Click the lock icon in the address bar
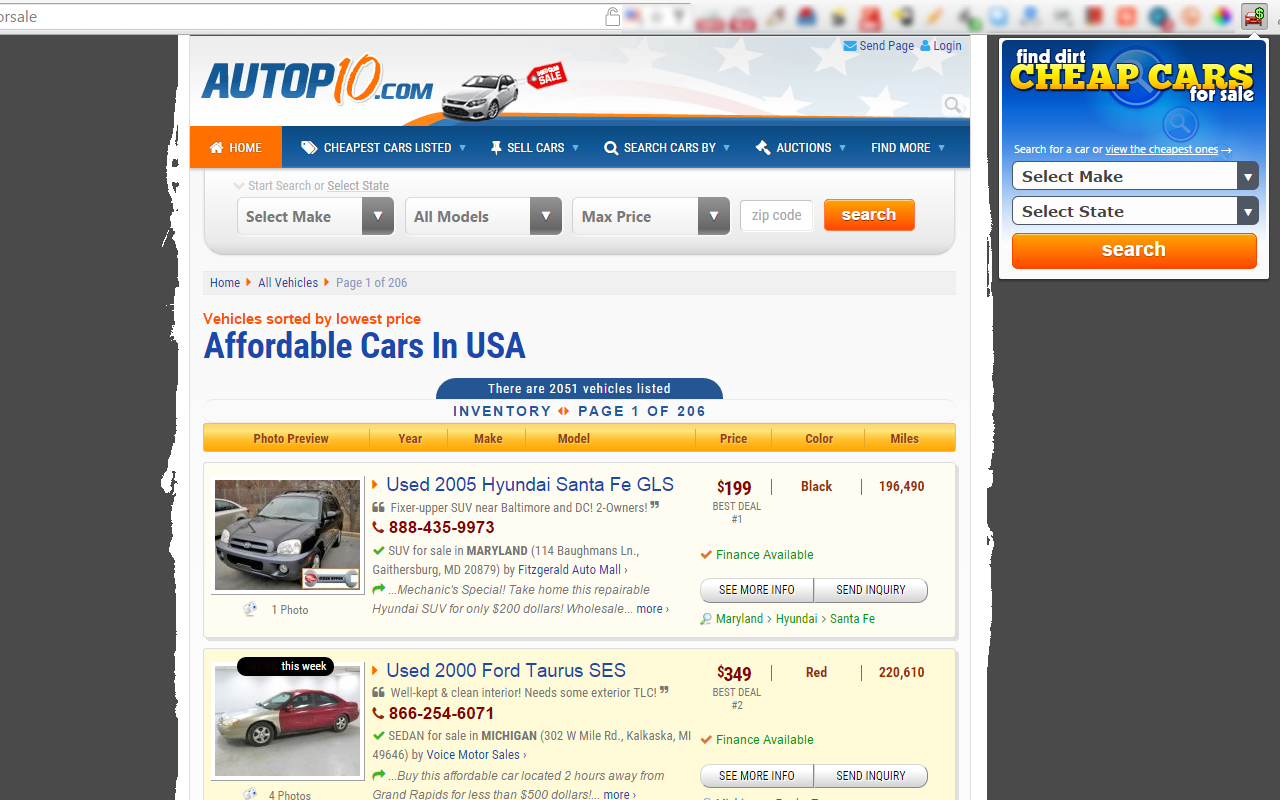The height and width of the screenshot is (800, 1280). coord(612,17)
